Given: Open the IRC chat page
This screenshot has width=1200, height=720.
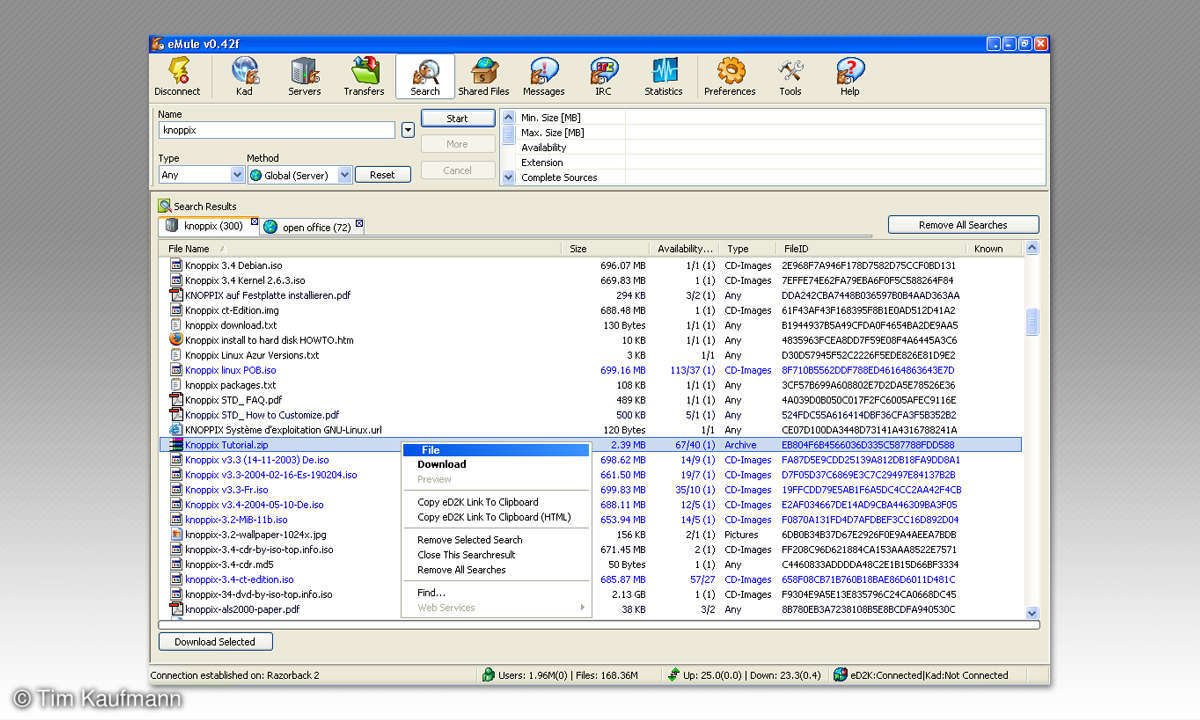Looking at the screenshot, I should coord(603,77).
